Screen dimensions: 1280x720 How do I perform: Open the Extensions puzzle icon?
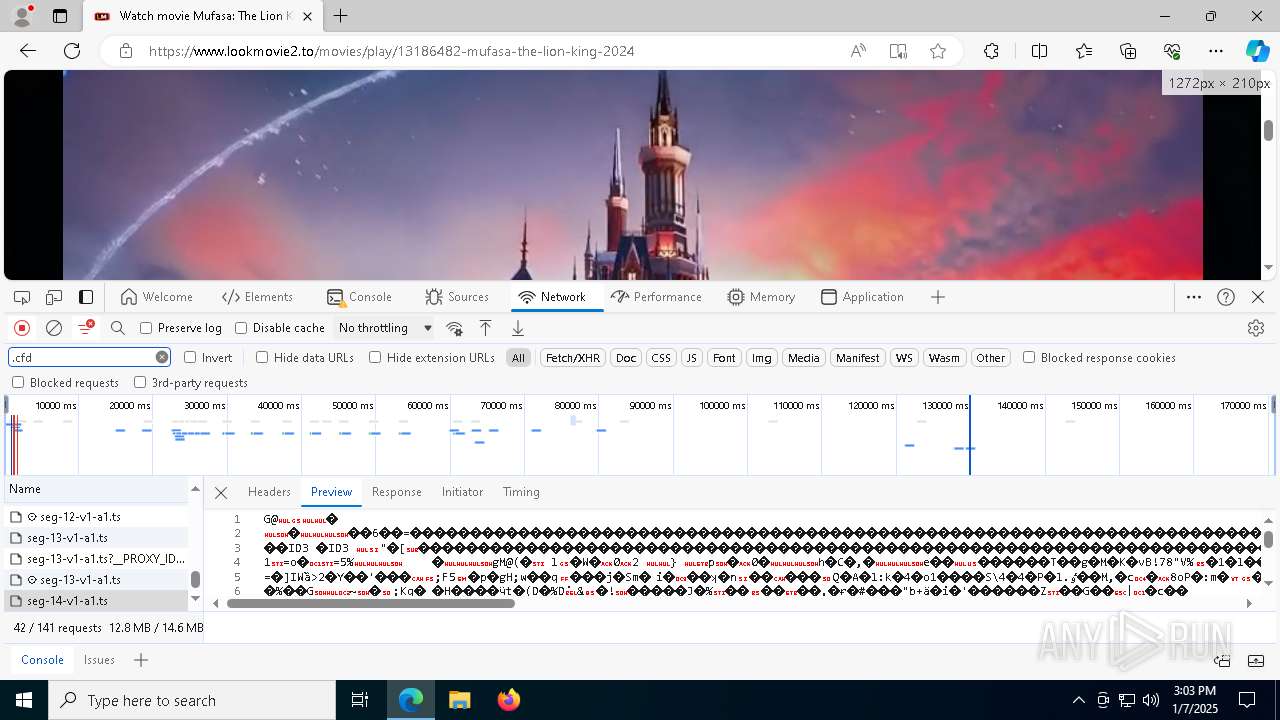(x=991, y=51)
